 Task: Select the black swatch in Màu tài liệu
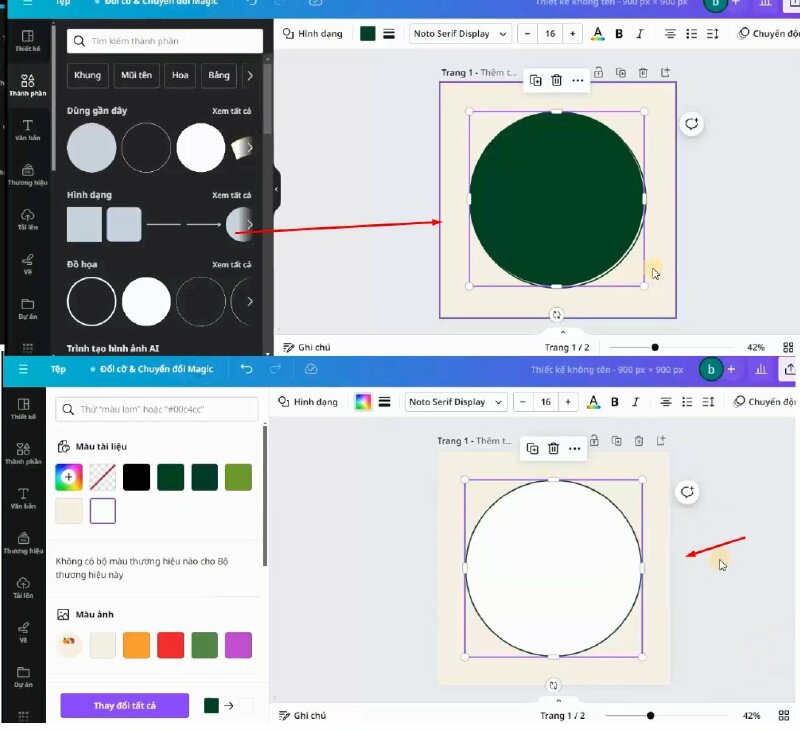[136, 478]
